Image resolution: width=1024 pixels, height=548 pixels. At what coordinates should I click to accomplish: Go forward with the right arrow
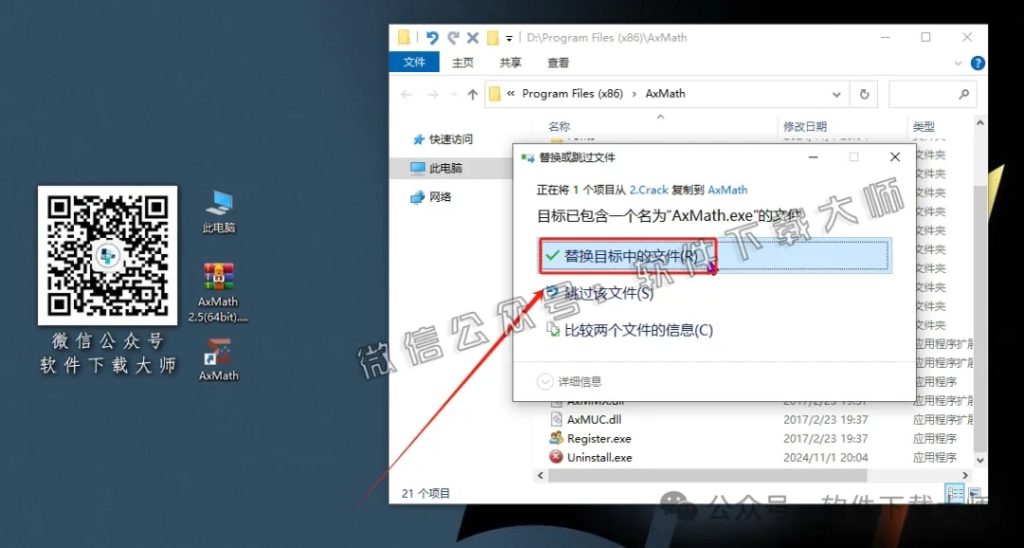[432, 95]
